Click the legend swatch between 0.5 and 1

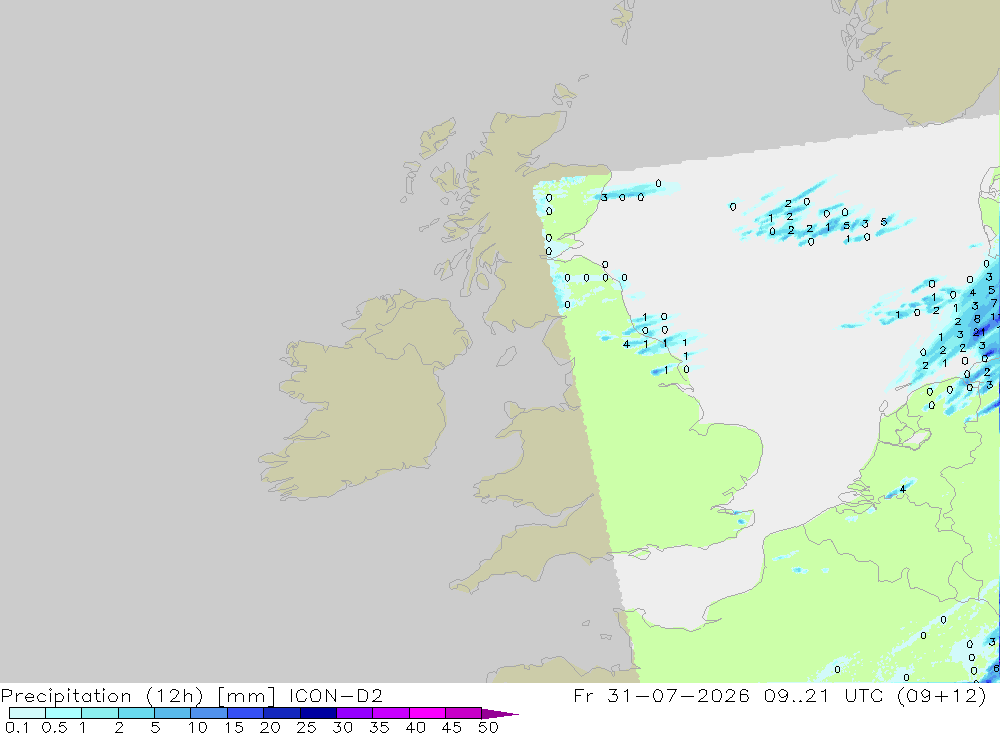click(63, 713)
